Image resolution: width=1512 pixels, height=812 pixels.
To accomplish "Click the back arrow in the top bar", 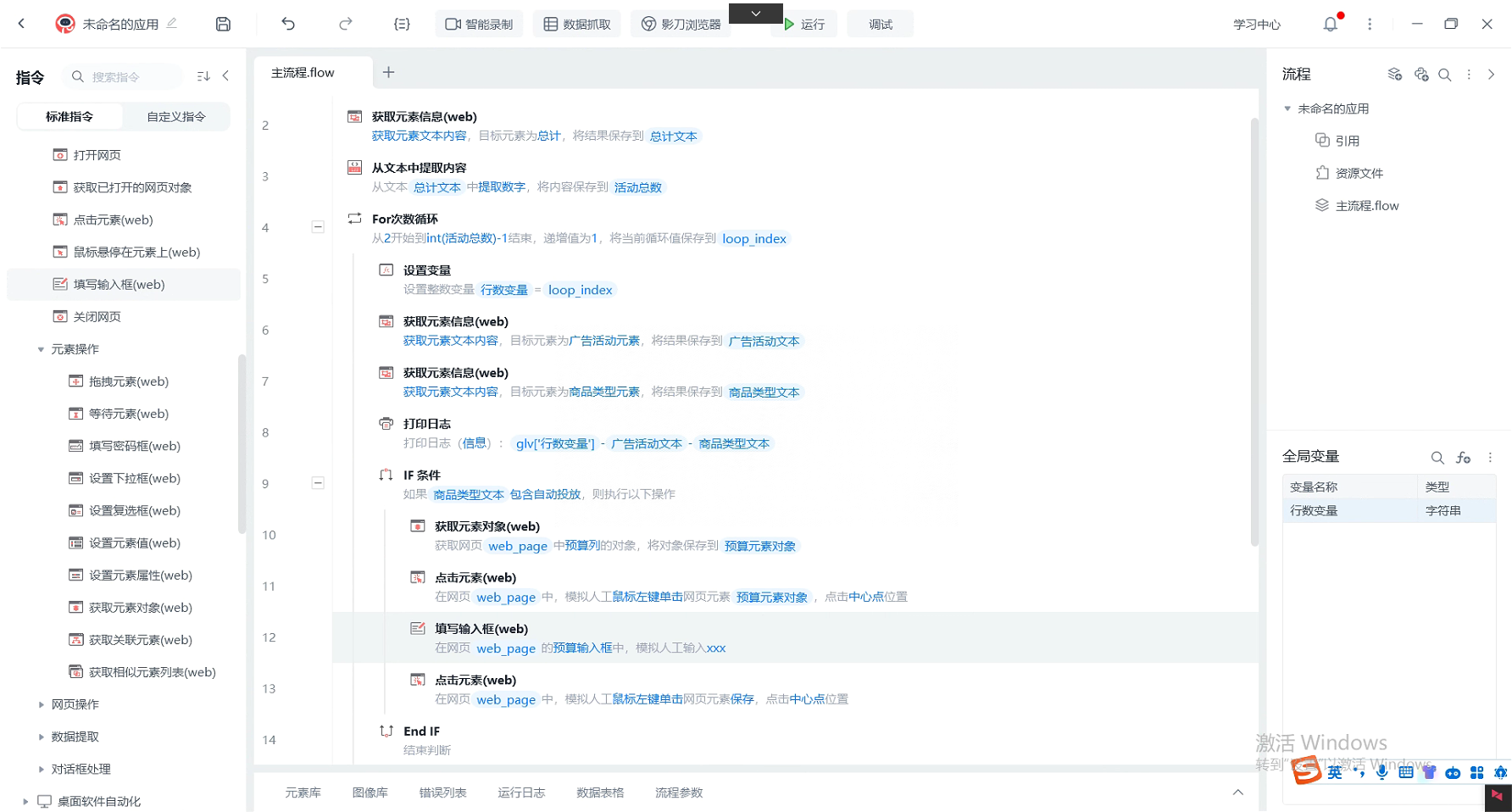I will click(22, 24).
